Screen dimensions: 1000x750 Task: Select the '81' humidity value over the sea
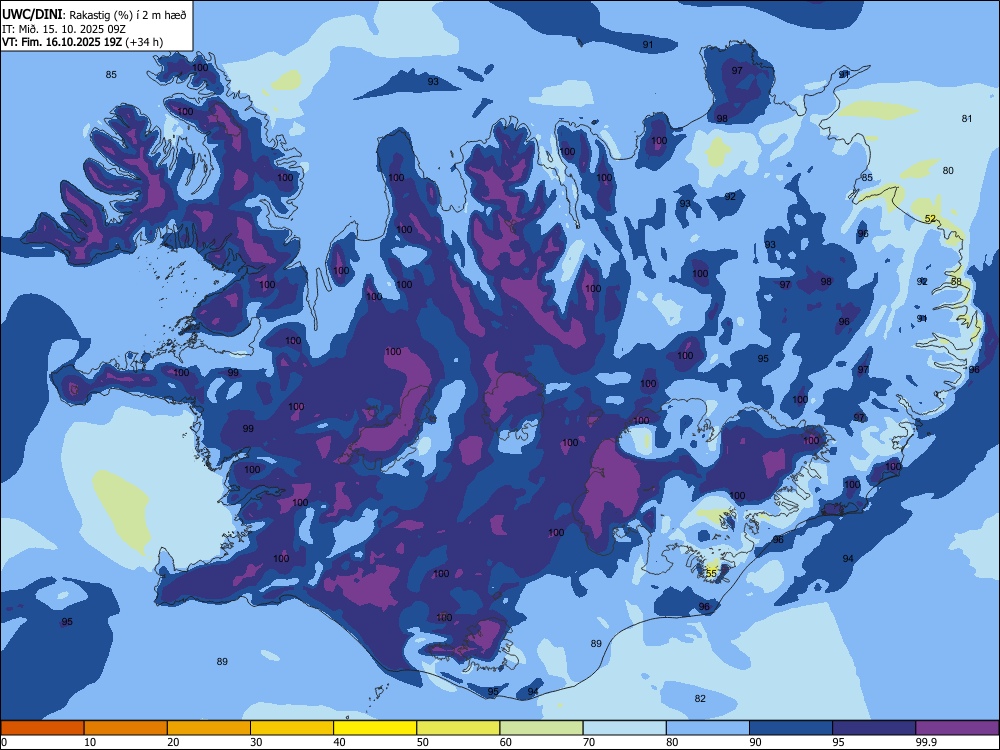[x=967, y=119]
